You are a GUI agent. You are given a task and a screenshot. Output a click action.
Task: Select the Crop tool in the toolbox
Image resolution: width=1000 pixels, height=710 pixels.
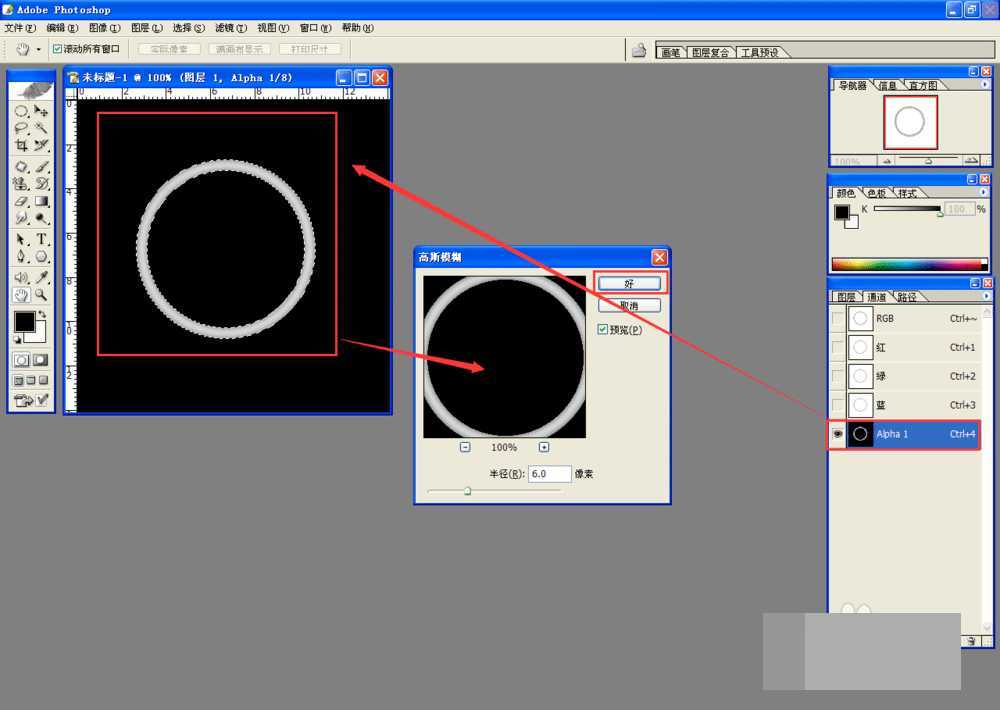pyautogui.click(x=21, y=146)
